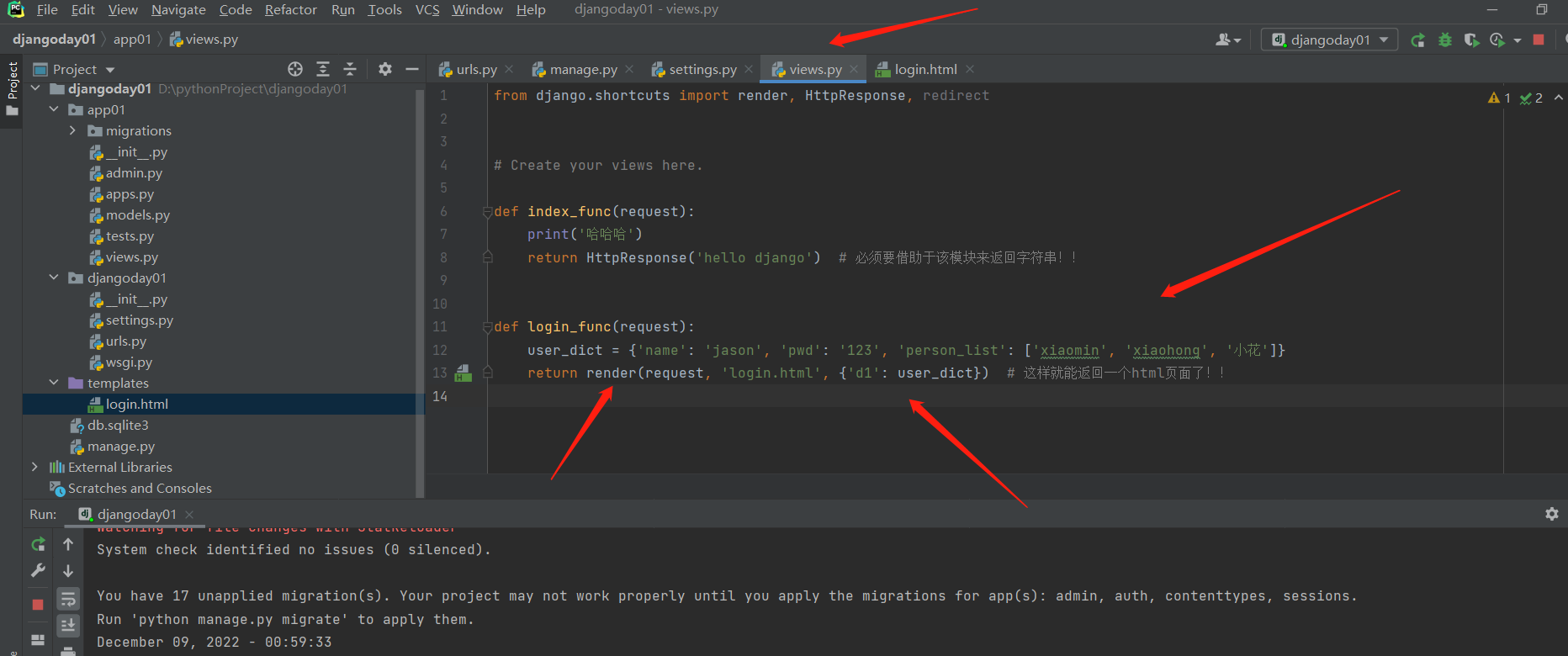Go down the stack trace in Run console
1568x656 pixels.
pos(68,570)
